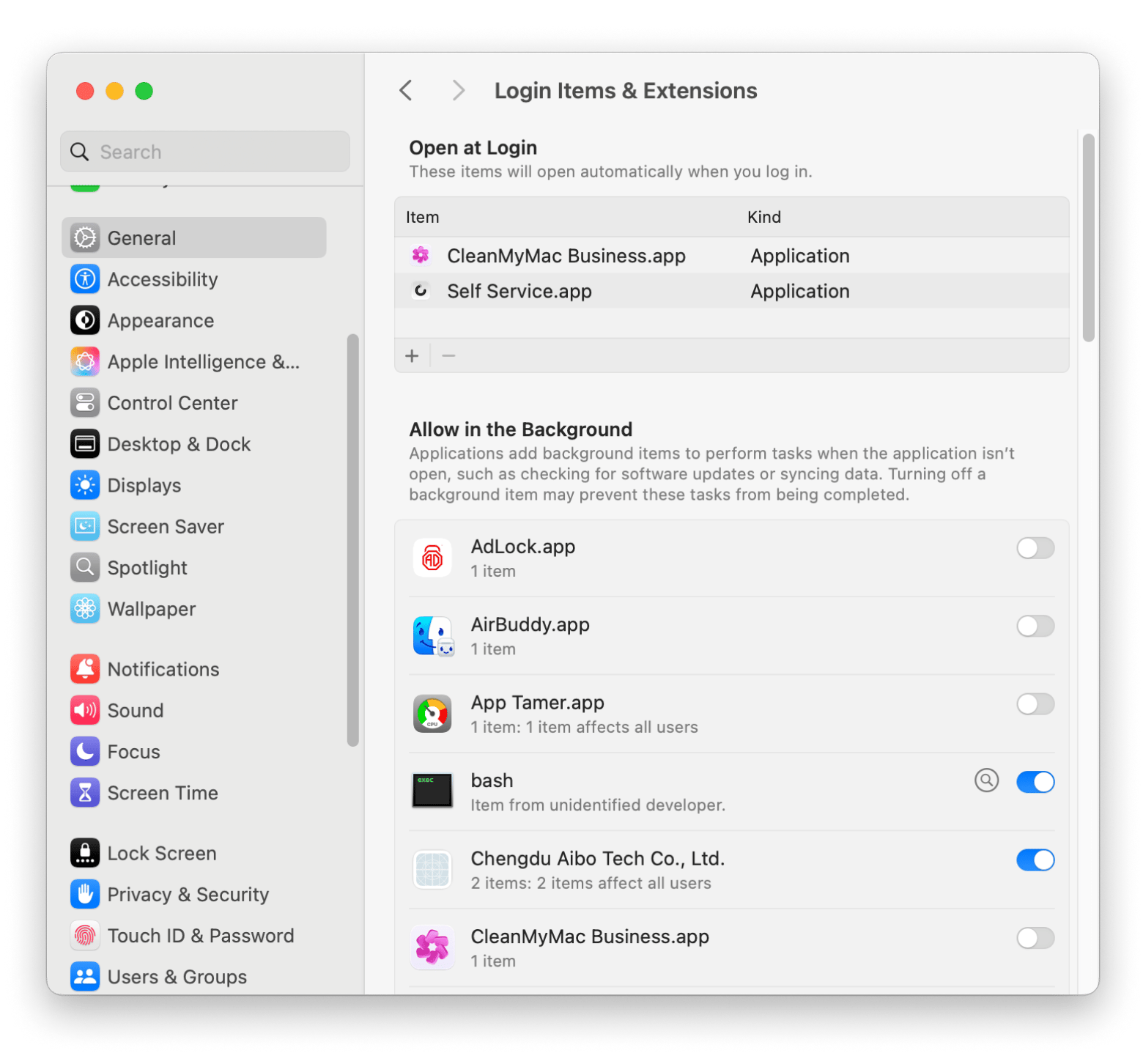Select General in the sidebar
The width and height of the screenshot is (1143, 1064).
[x=194, y=237]
